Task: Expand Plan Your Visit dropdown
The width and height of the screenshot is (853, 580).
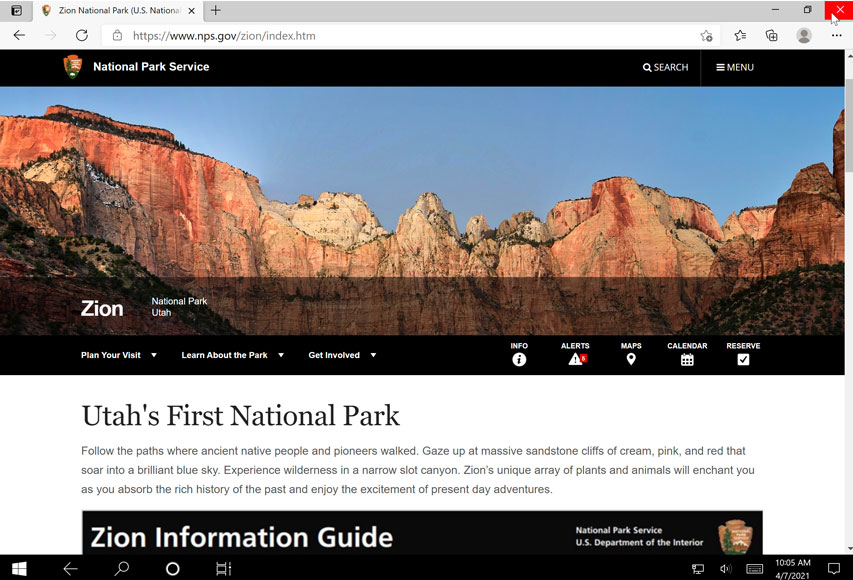Action: [x=119, y=355]
